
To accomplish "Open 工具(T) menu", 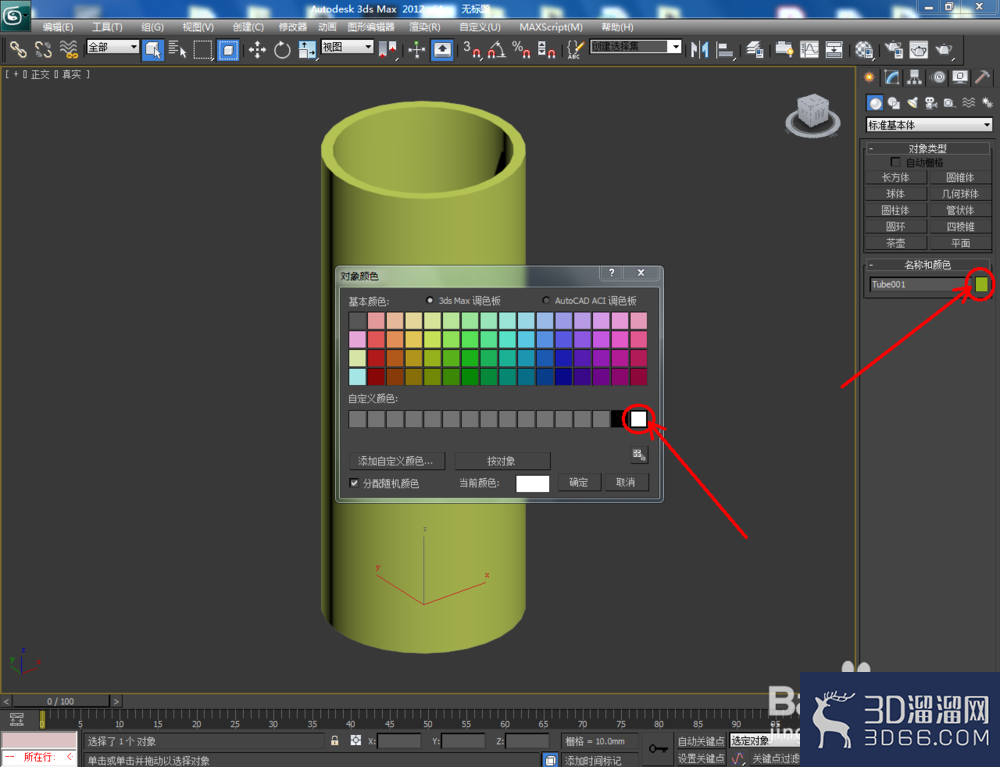I will coord(107,27).
